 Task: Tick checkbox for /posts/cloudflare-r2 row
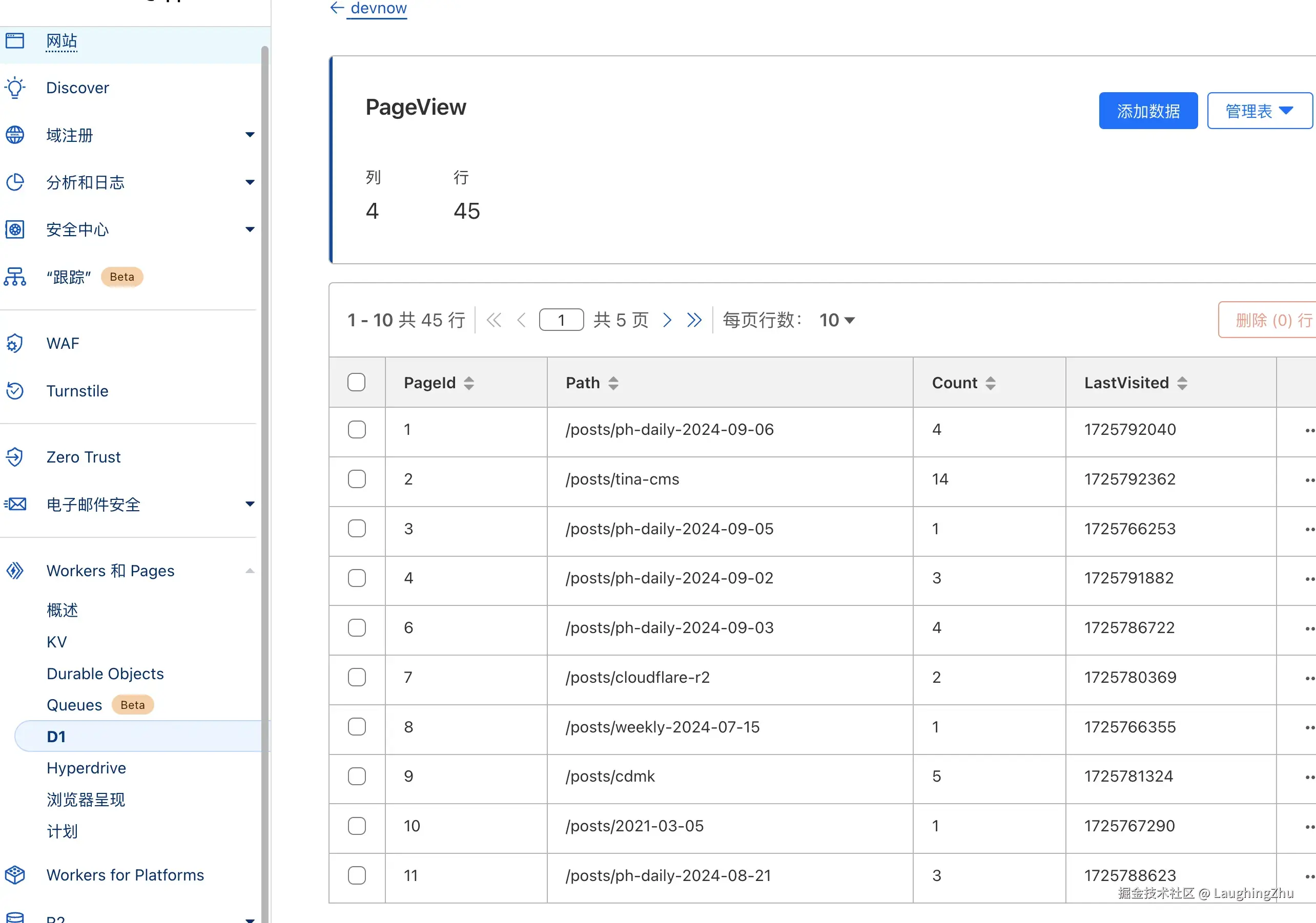(x=357, y=677)
